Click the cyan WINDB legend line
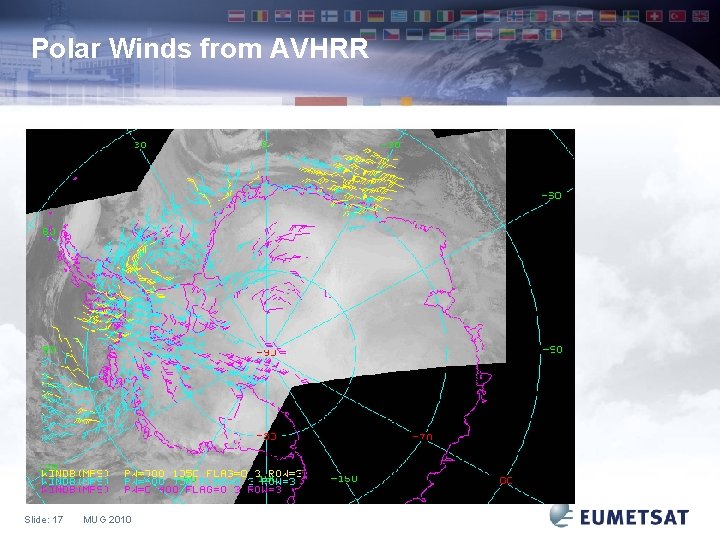This screenshot has height=540, width=720. [x=168, y=481]
